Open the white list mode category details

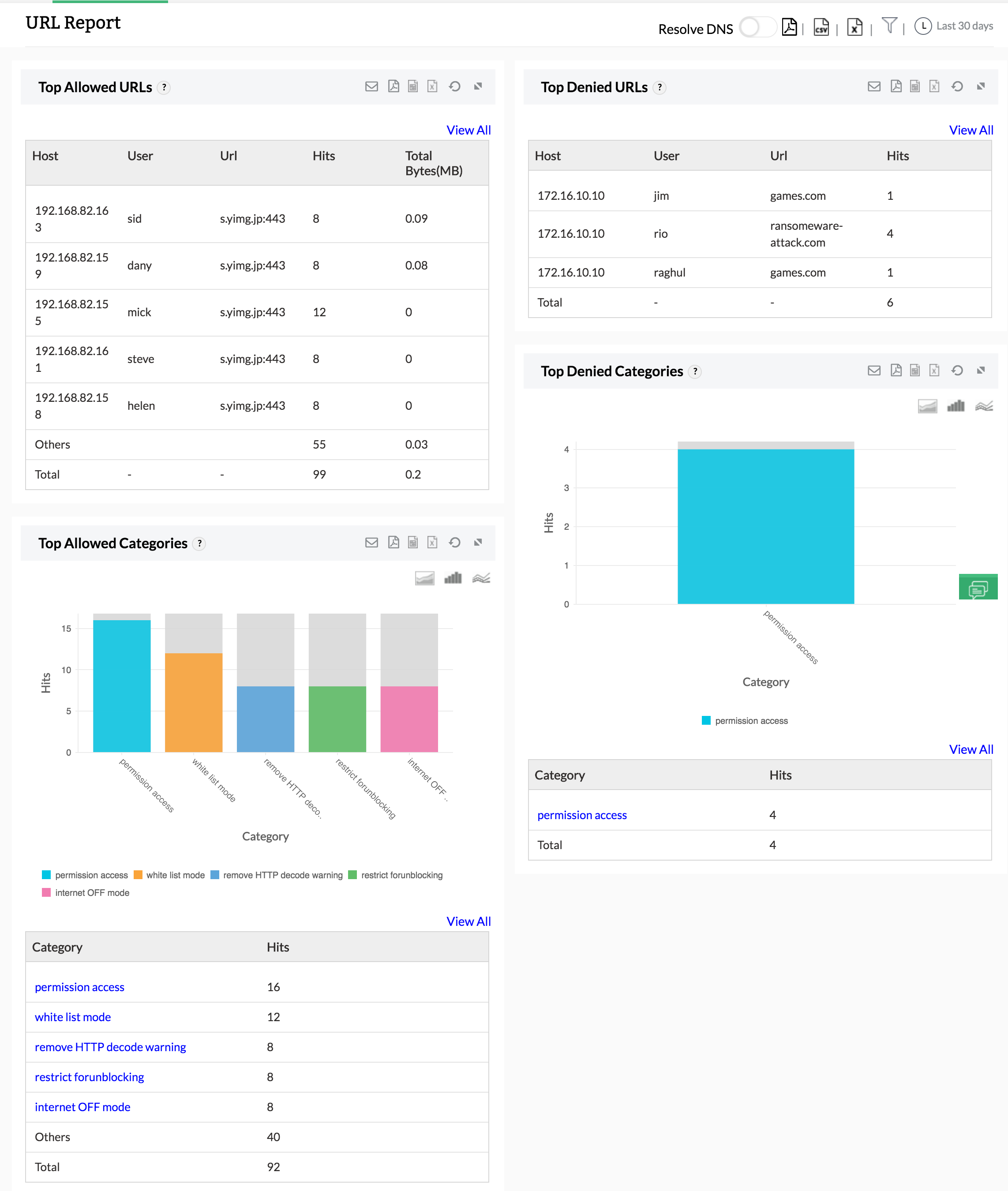point(73,1017)
